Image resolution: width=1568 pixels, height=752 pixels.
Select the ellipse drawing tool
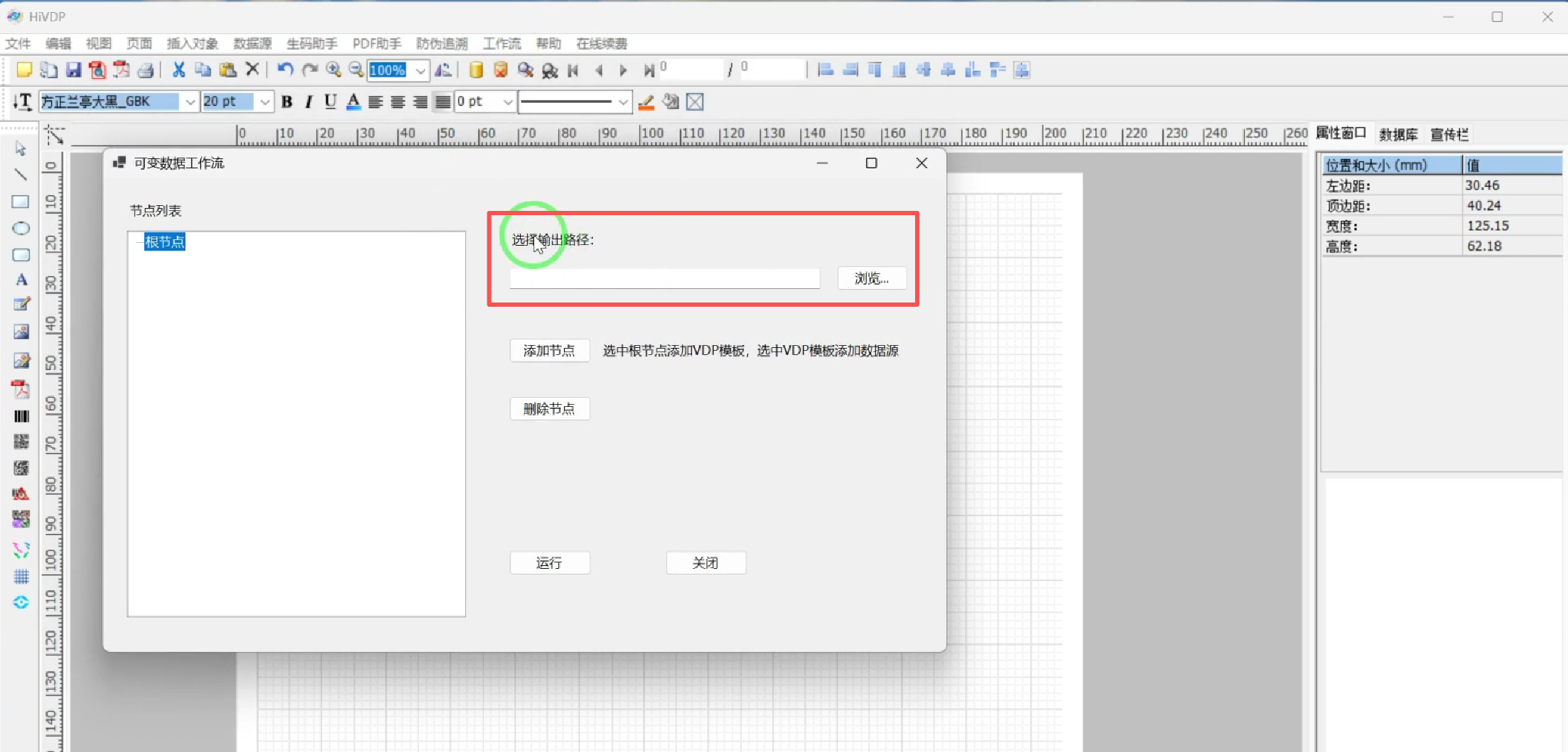[x=21, y=229]
